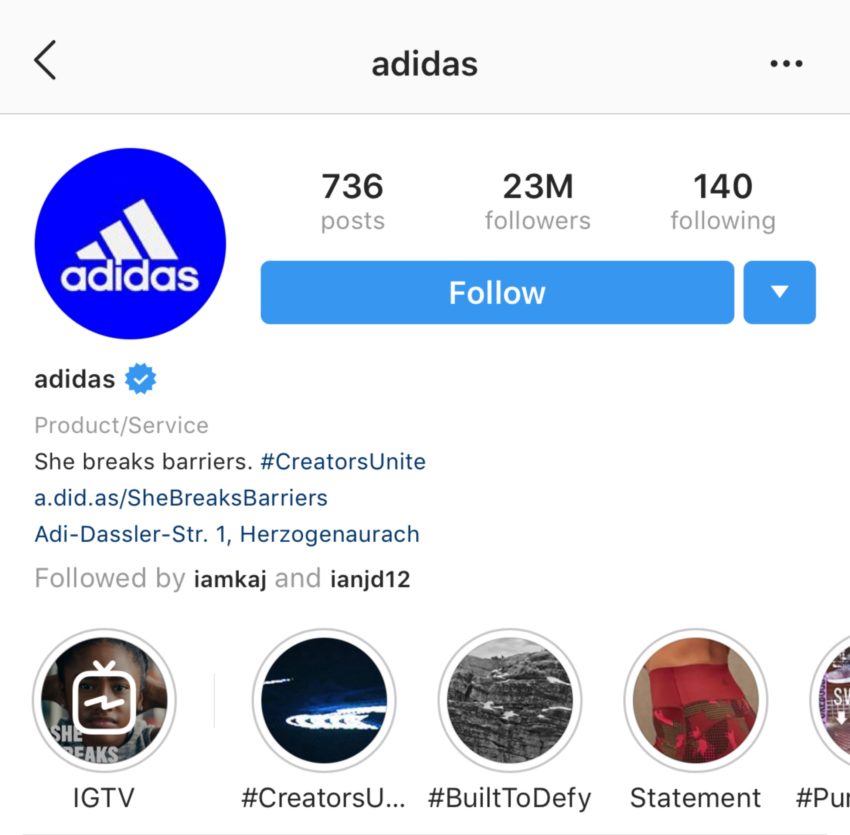Image resolution: width=850 pixels, height=835 pixels.
Task: Open the a.did.as/SheBreaksBarriers link
Action: (181, 497)
